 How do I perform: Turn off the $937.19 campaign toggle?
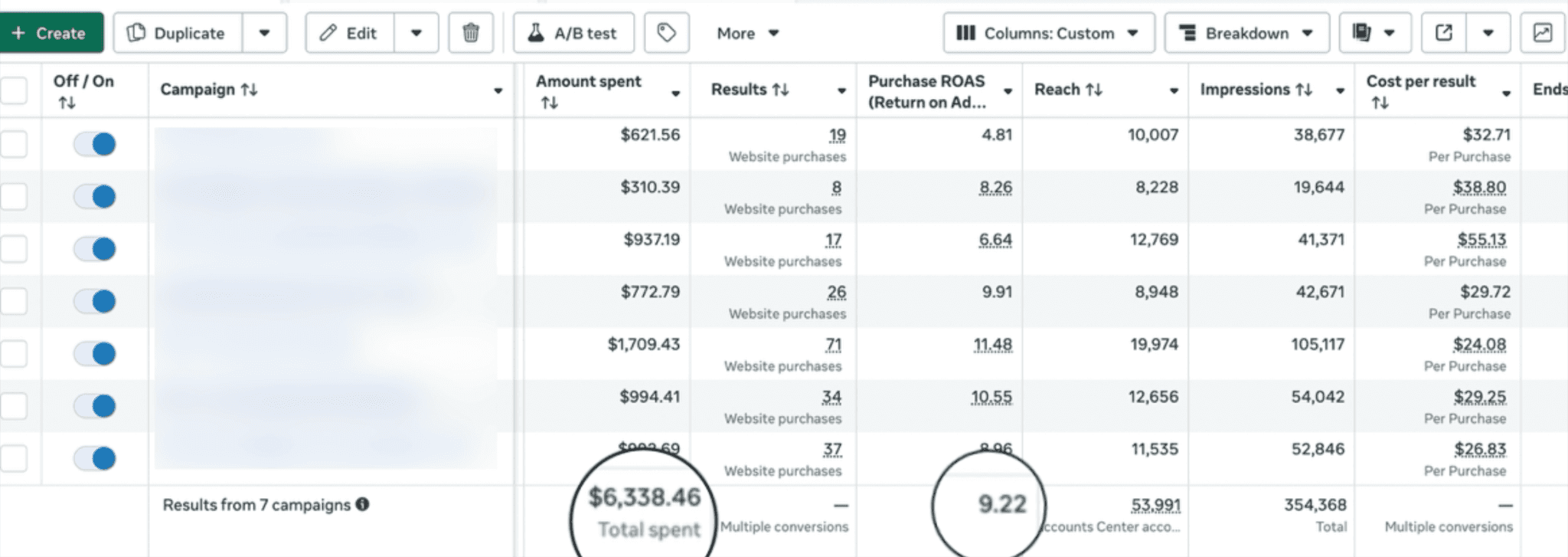(x=95, y=249)
